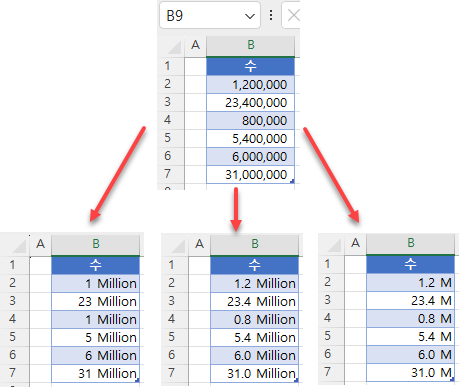
Task: Click blue header cell in top sheet
Action: point(251,66)
